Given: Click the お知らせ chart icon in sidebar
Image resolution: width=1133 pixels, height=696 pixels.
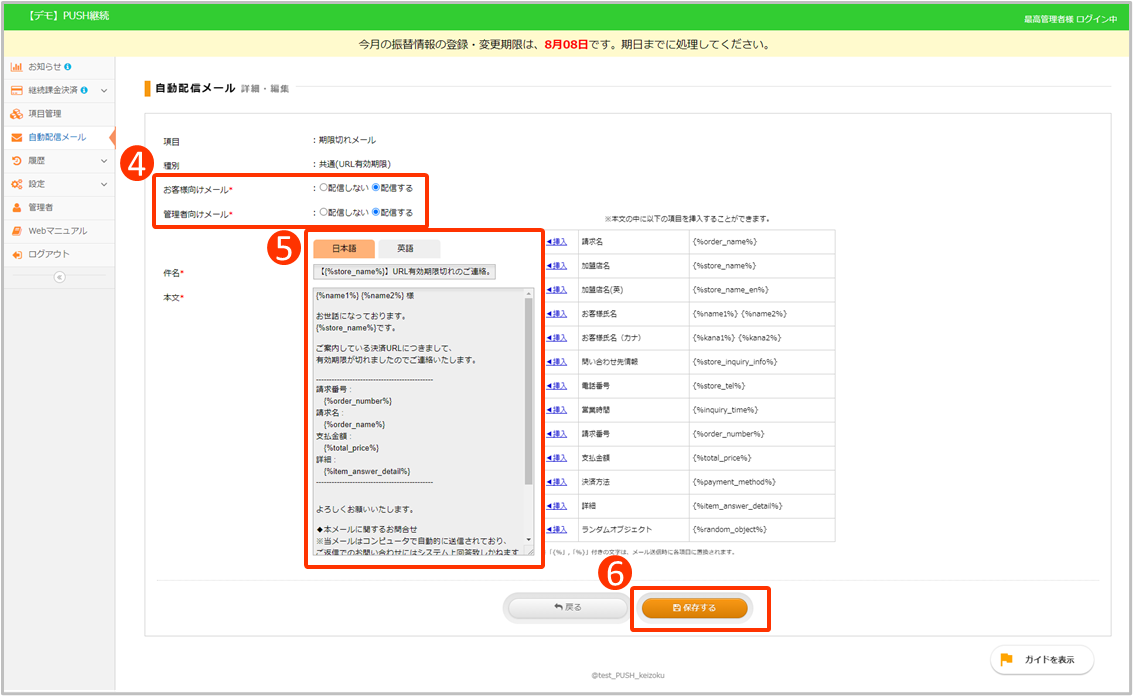Looking at the screenshot, I should (x=16, y=67).
